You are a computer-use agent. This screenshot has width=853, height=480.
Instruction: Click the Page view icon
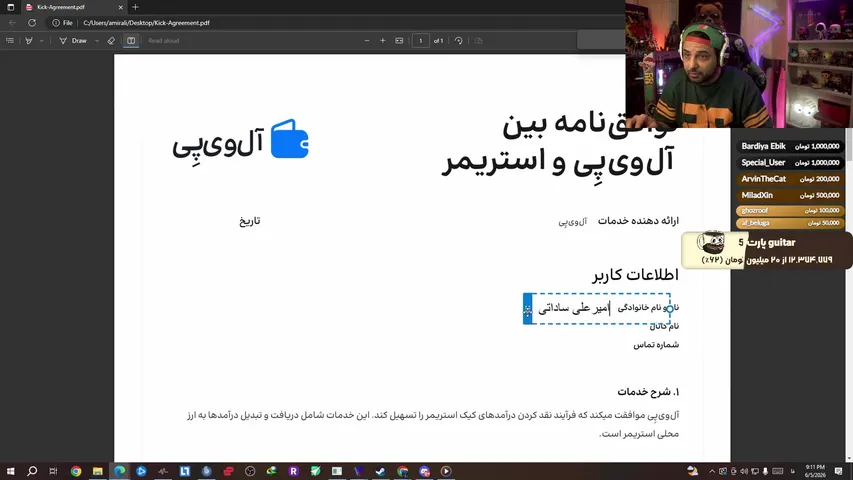pos(478,41)
